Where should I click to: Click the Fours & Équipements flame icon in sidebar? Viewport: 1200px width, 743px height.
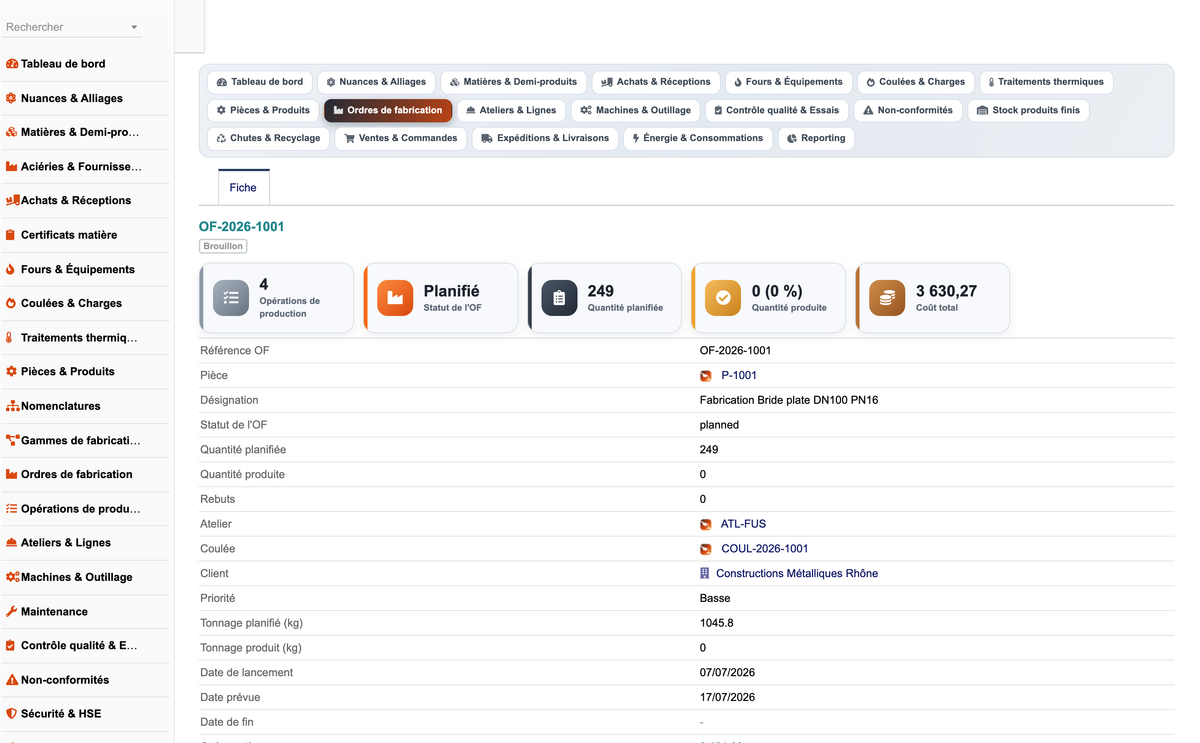click(x=12, y=269)
